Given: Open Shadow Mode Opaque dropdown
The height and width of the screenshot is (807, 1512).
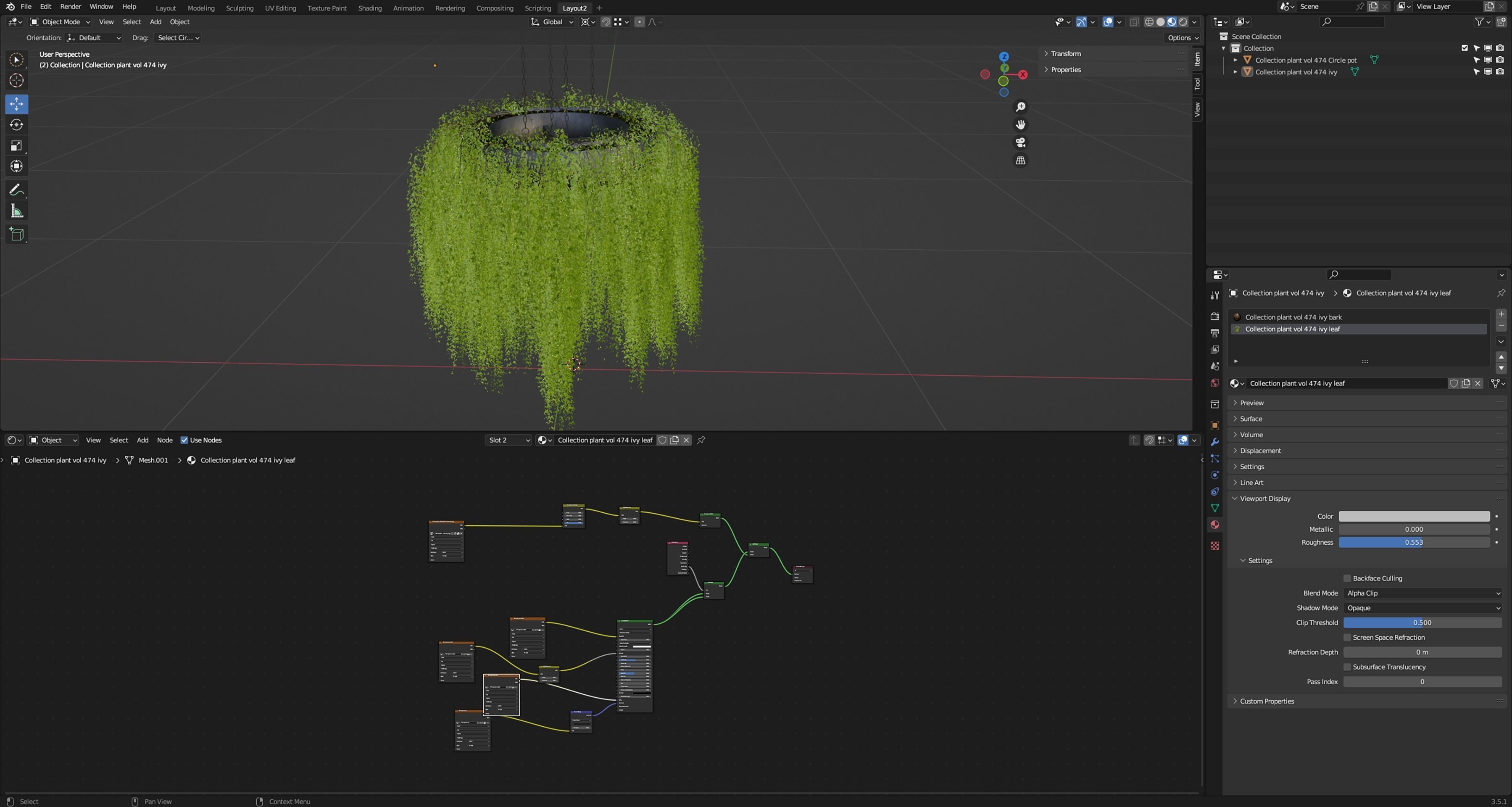Looking at the screenshot, I should pos(1423,607).
